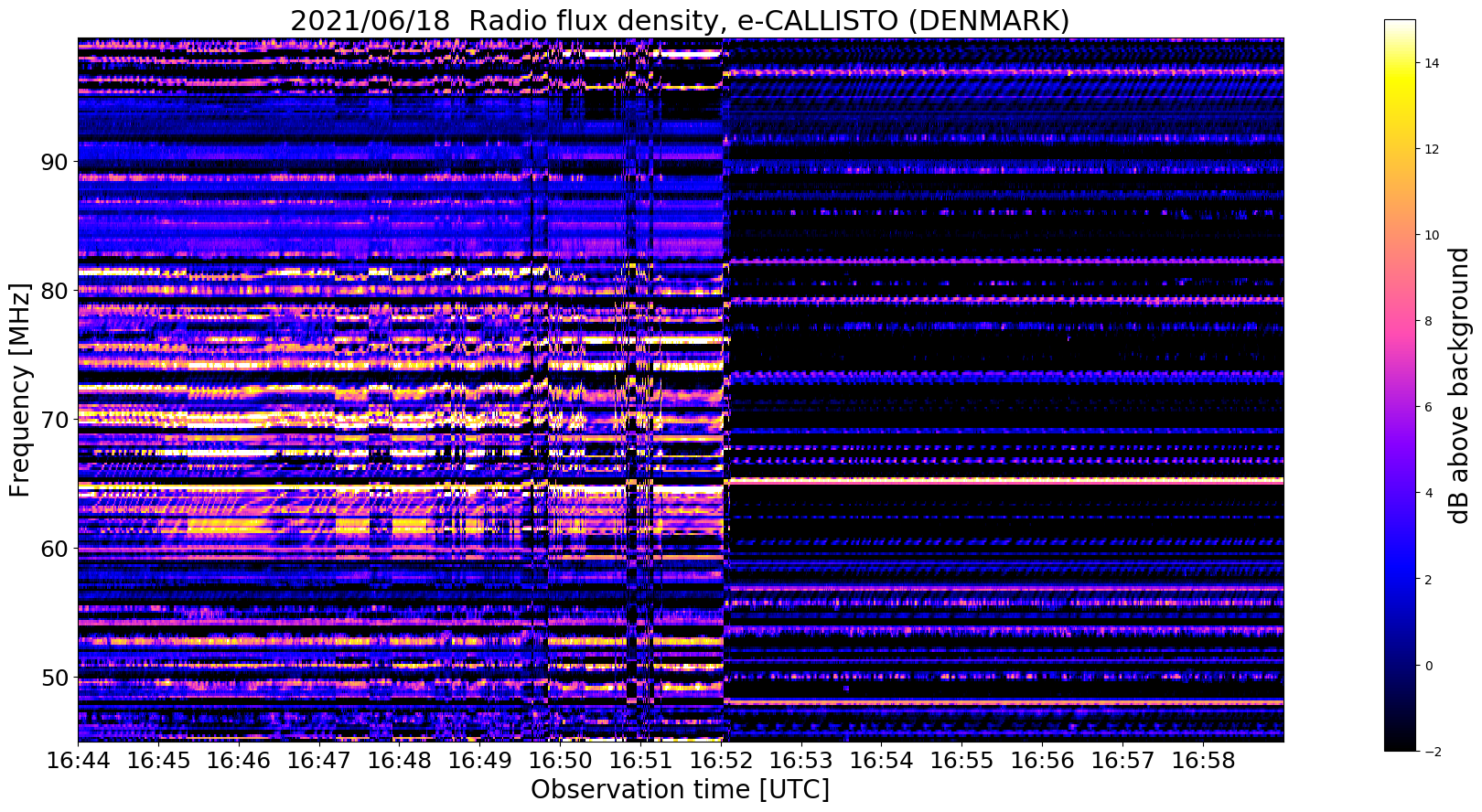Viewport: 1482px width, 812px height.
Task: Click the colorbar tick label 4
Action: [x=1428, y=493]
